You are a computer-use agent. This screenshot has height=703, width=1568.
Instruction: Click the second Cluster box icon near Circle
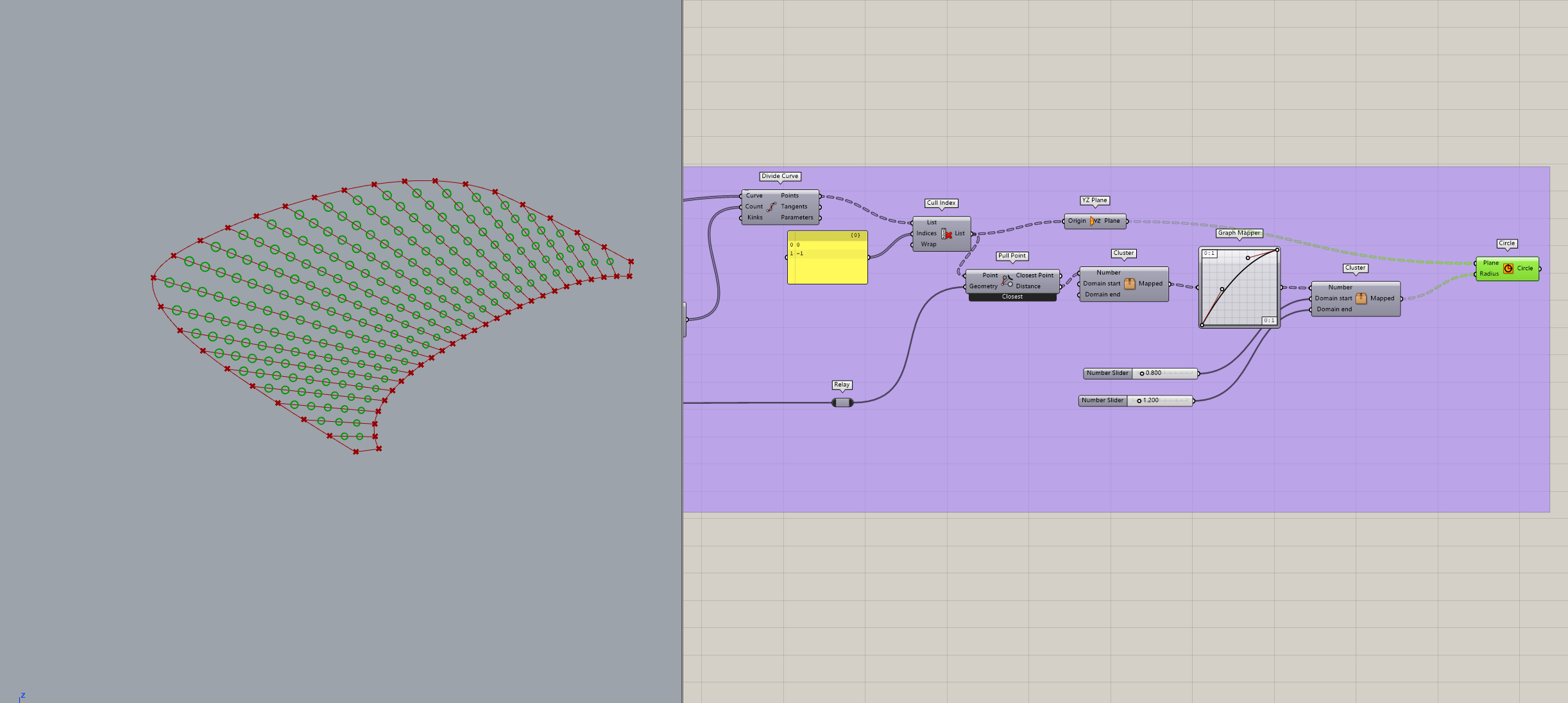[1361, 299]
